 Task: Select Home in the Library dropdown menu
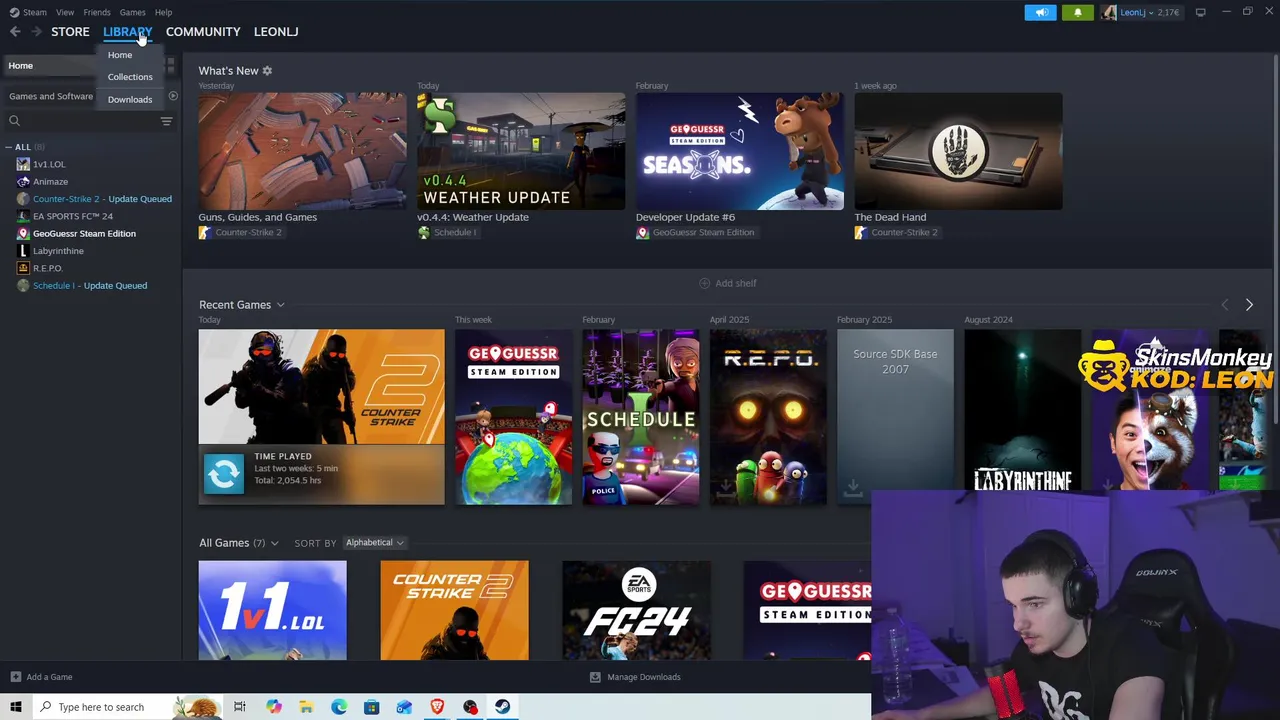click(120, 55)
